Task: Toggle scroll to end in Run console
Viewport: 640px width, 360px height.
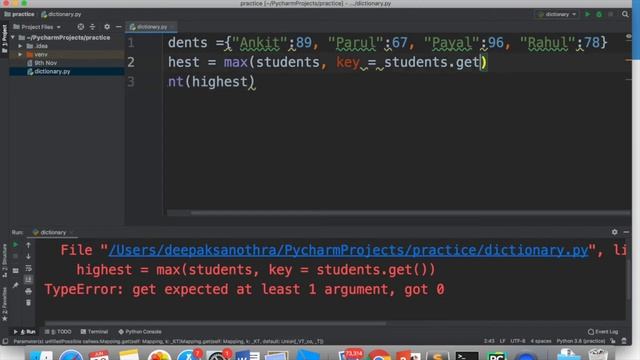Action: (x=28, y=280)
